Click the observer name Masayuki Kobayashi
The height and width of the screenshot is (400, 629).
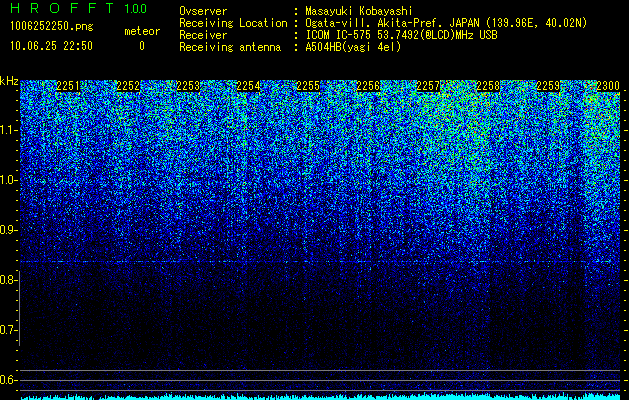tap(359, 11)
